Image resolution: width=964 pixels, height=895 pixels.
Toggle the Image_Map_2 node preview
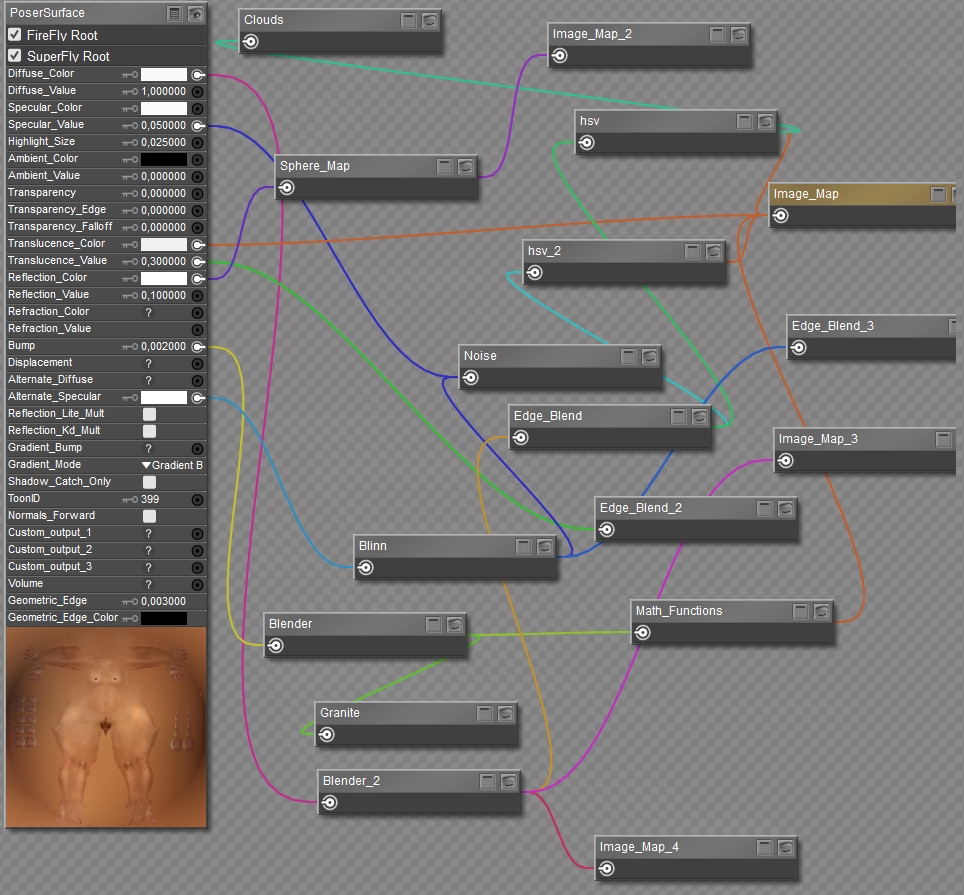(x=738, y=34)
